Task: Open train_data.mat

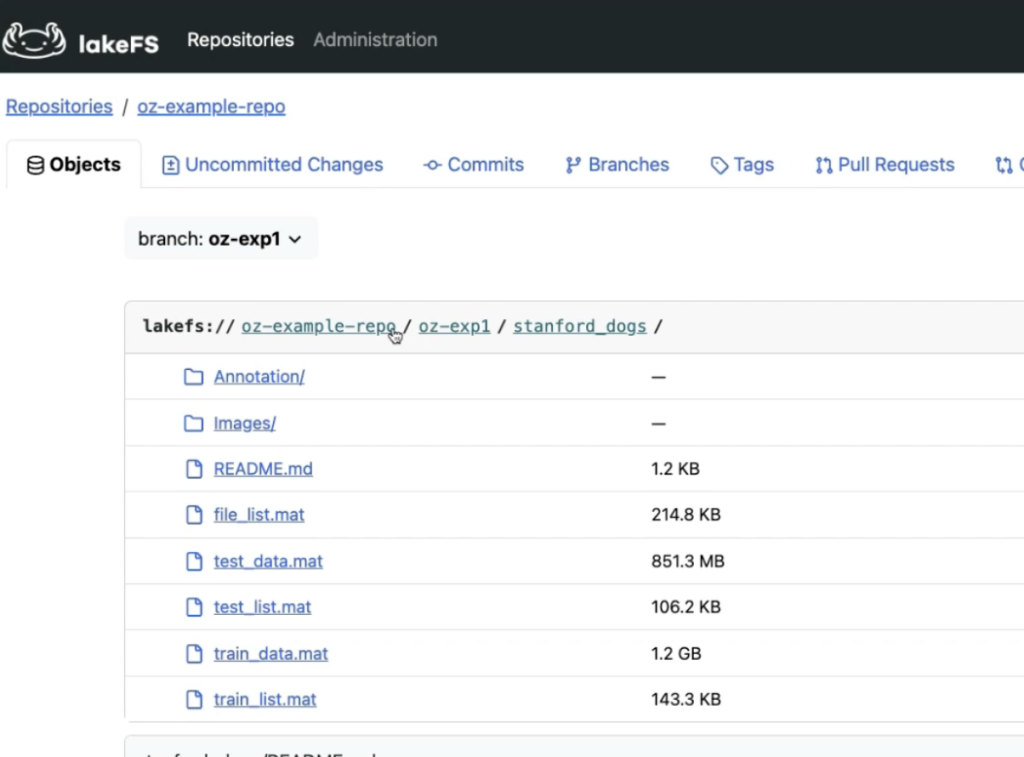Action: click(x=270, y=654)
